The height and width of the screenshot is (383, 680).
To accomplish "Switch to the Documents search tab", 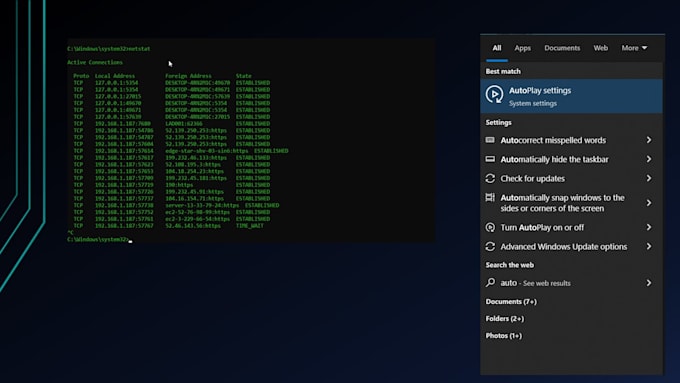I will point(562,48).
